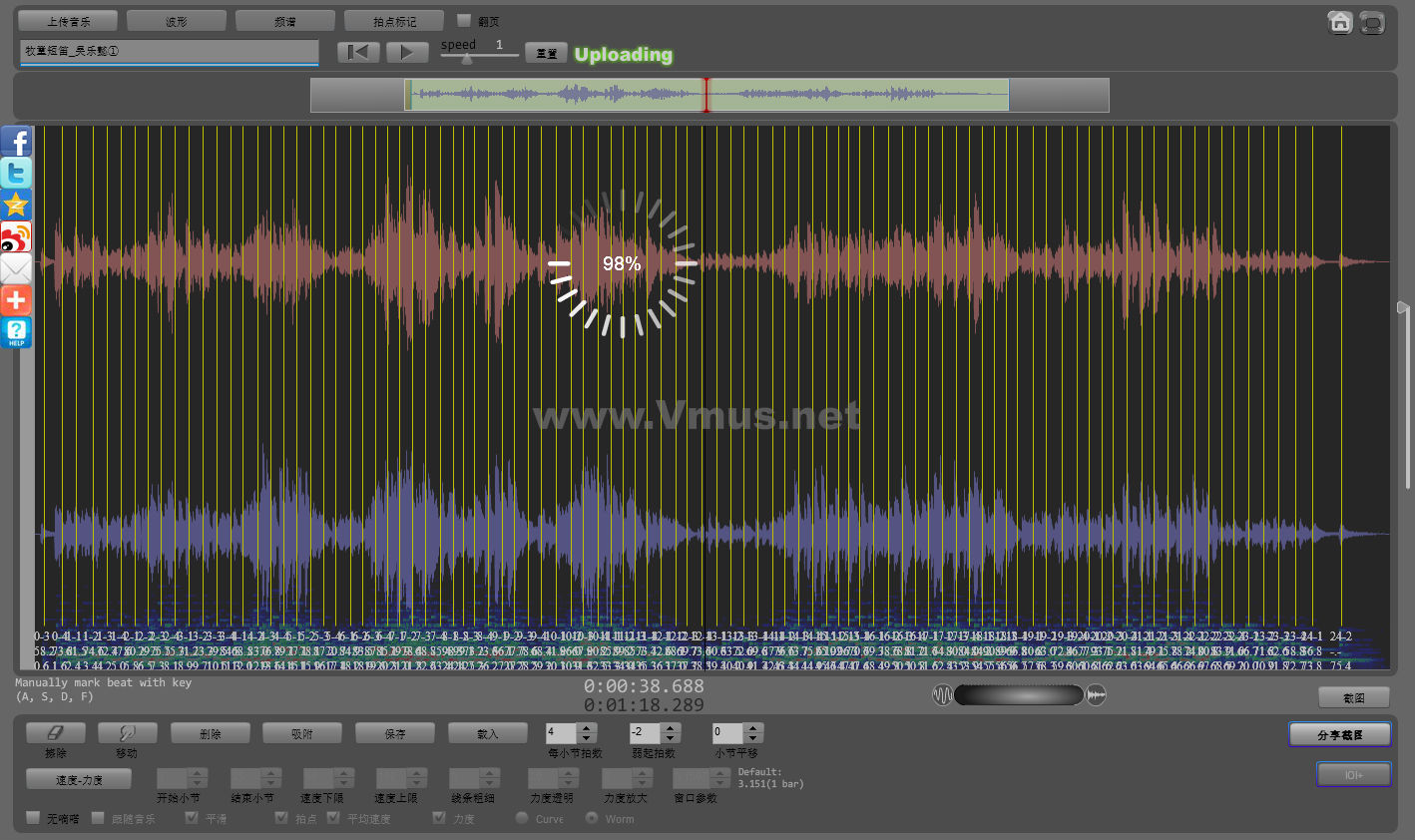The height and width of the screenshot is (840, 1415).
Task: Select the Worm radio button
Action: point(592,818)
